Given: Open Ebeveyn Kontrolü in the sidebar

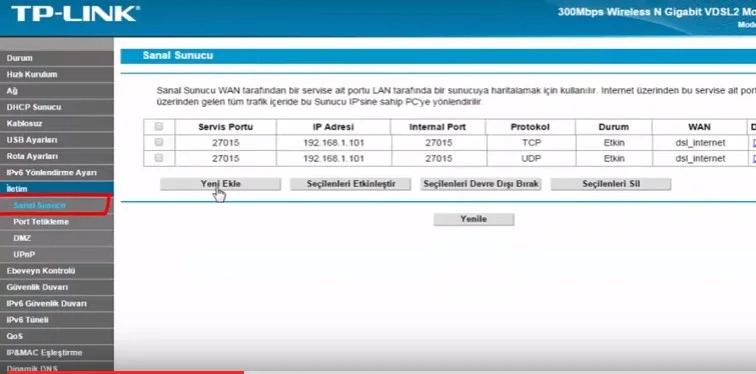Looking at the screenshot, I should coord(57,271).
